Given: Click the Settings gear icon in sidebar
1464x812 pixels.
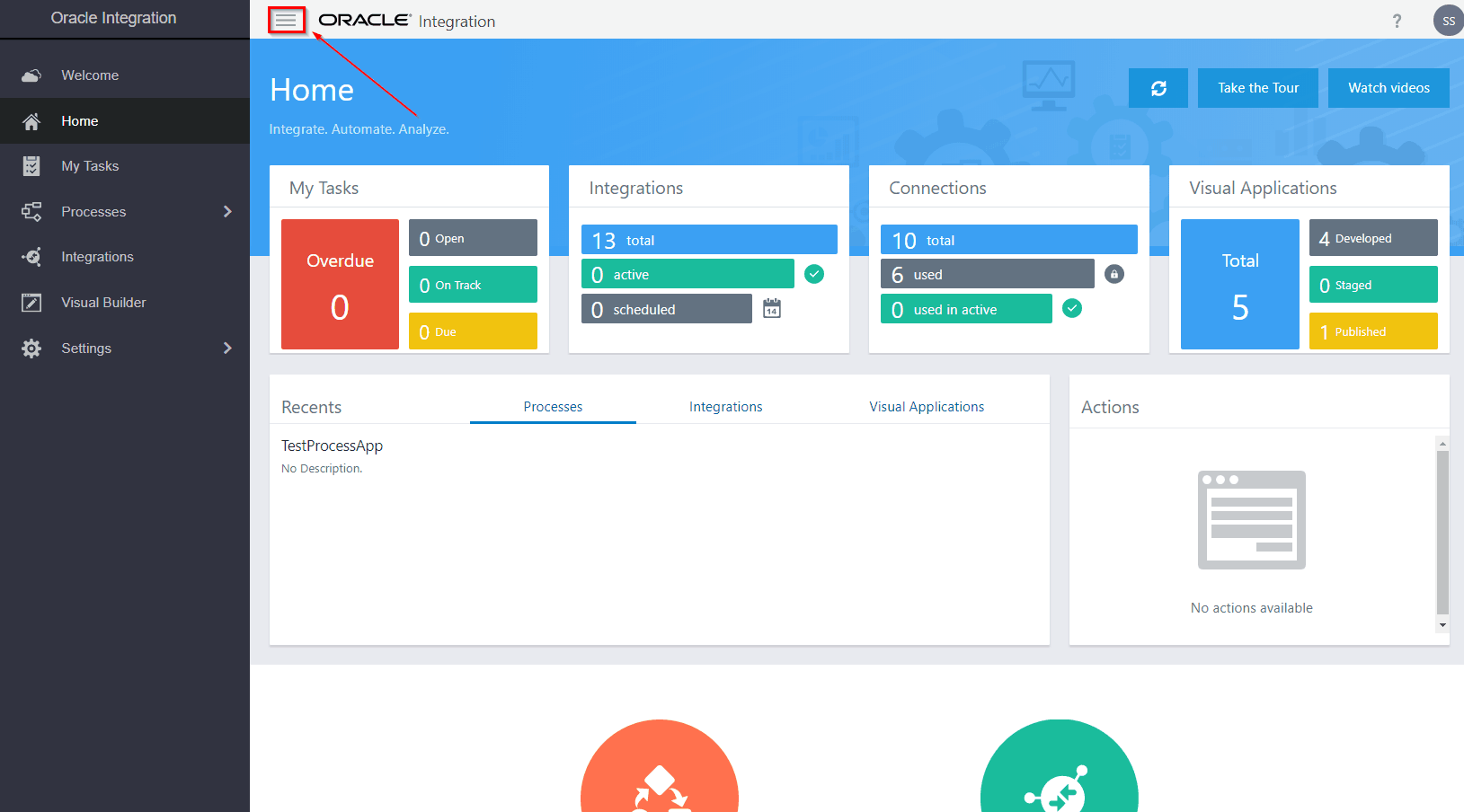Looking at the screenshot, I should (31, 349).
